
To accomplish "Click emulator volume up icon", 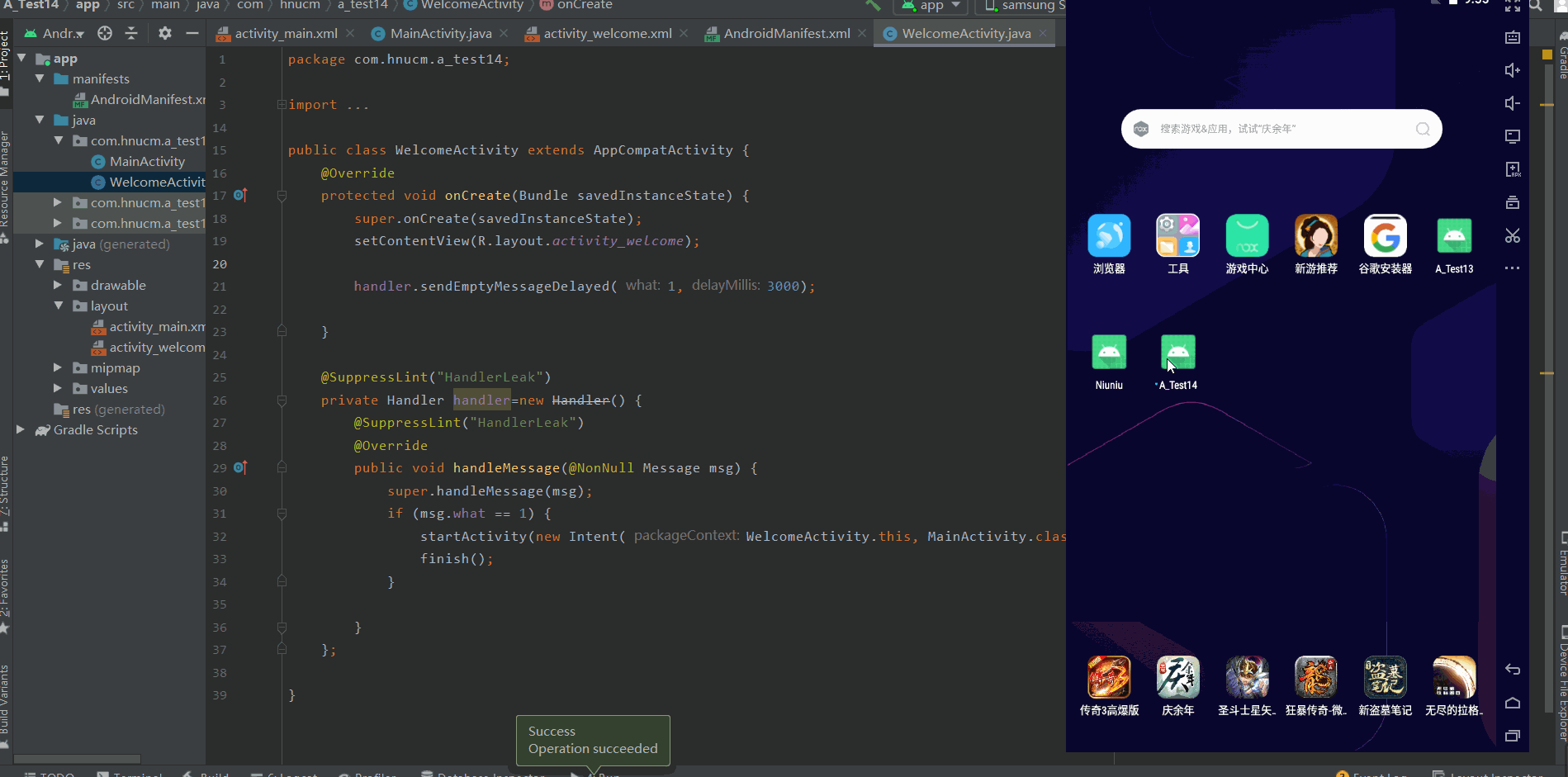I will 1513,70.
